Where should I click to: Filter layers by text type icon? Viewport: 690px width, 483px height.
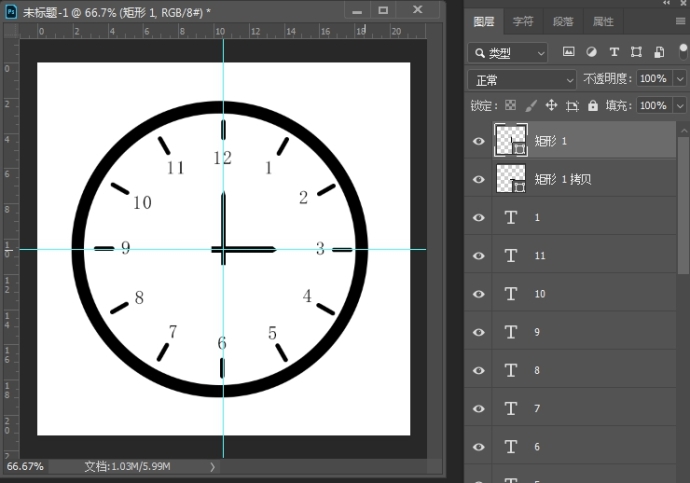click(613, 52)
